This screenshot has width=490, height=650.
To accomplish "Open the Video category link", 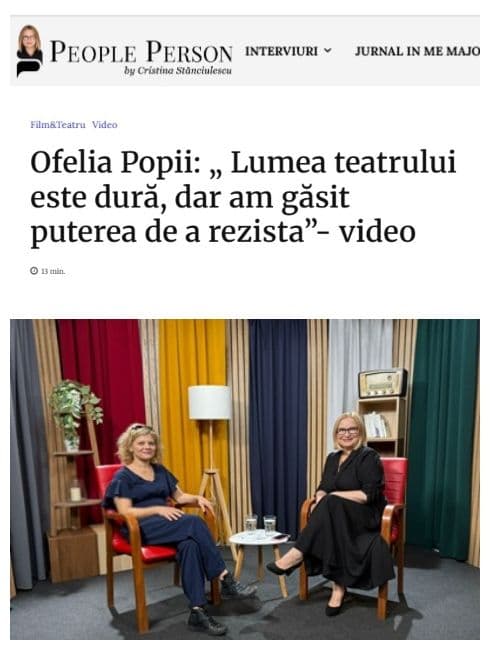I will tap(104, 124).
